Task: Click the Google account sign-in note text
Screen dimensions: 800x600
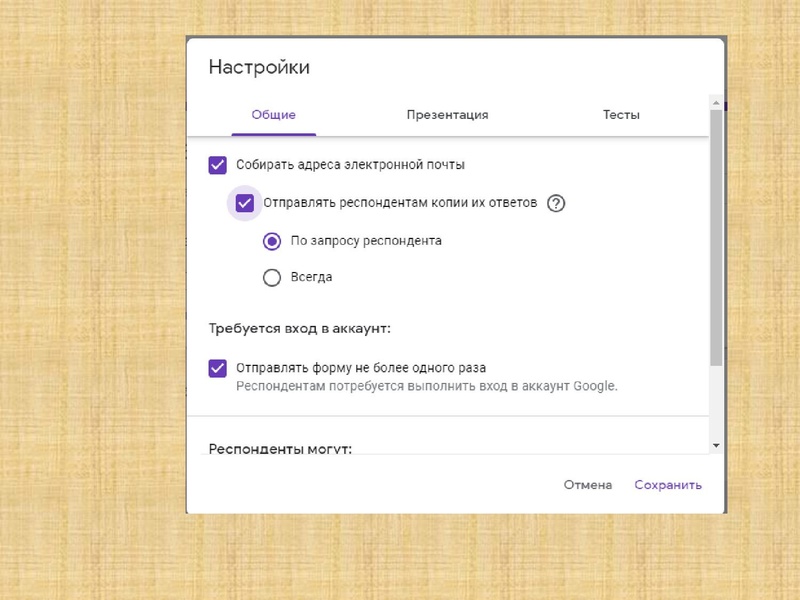Action: point(428,385)
